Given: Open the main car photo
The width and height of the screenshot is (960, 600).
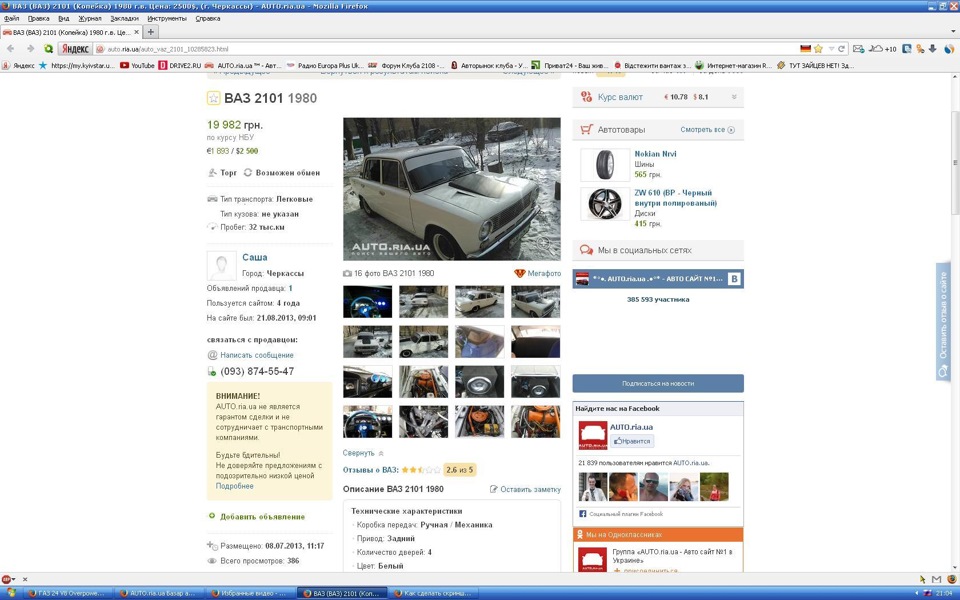Looking at the screenshot, I should pos(451,189).
